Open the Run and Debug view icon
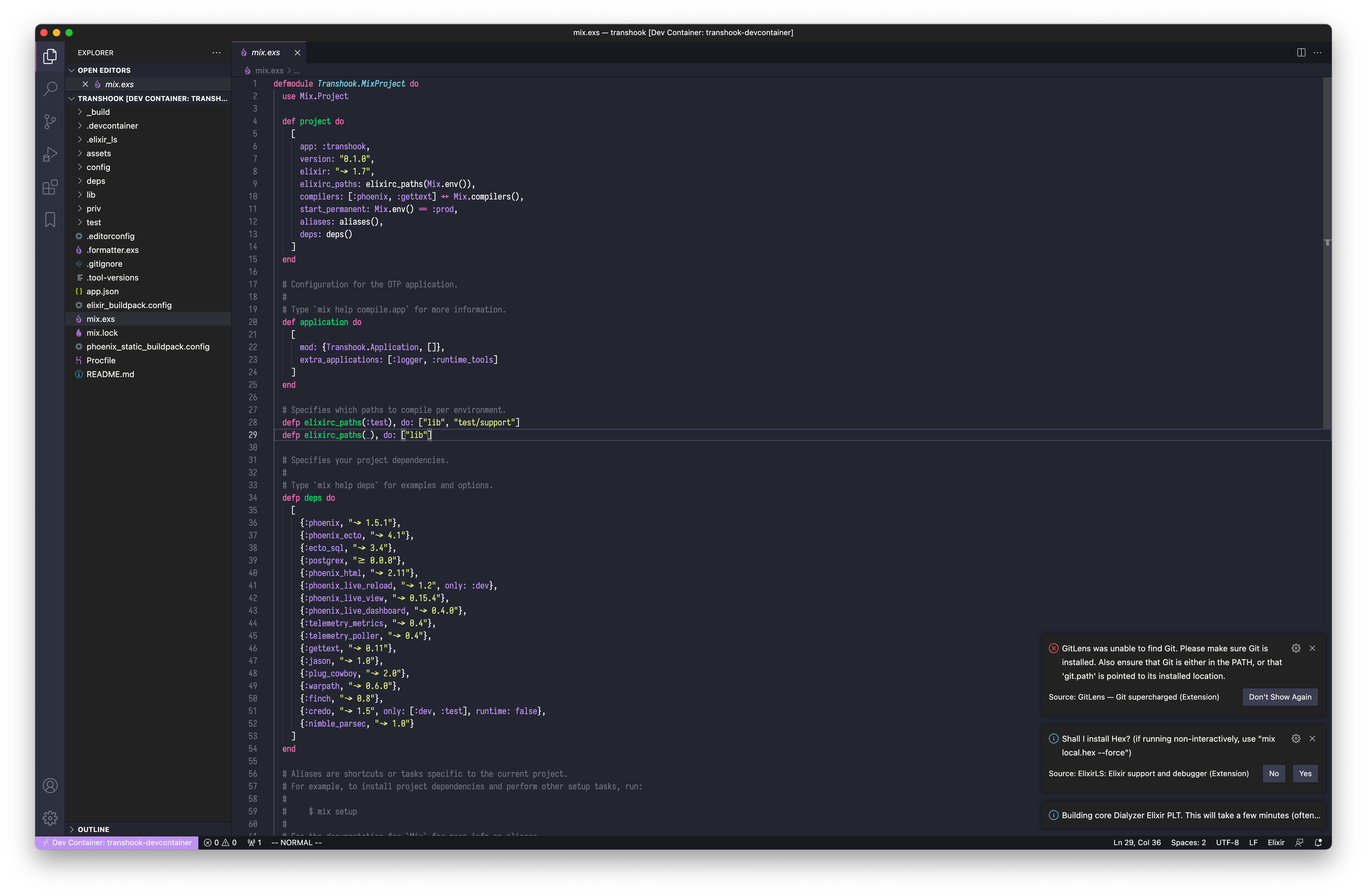 point(50,154)
